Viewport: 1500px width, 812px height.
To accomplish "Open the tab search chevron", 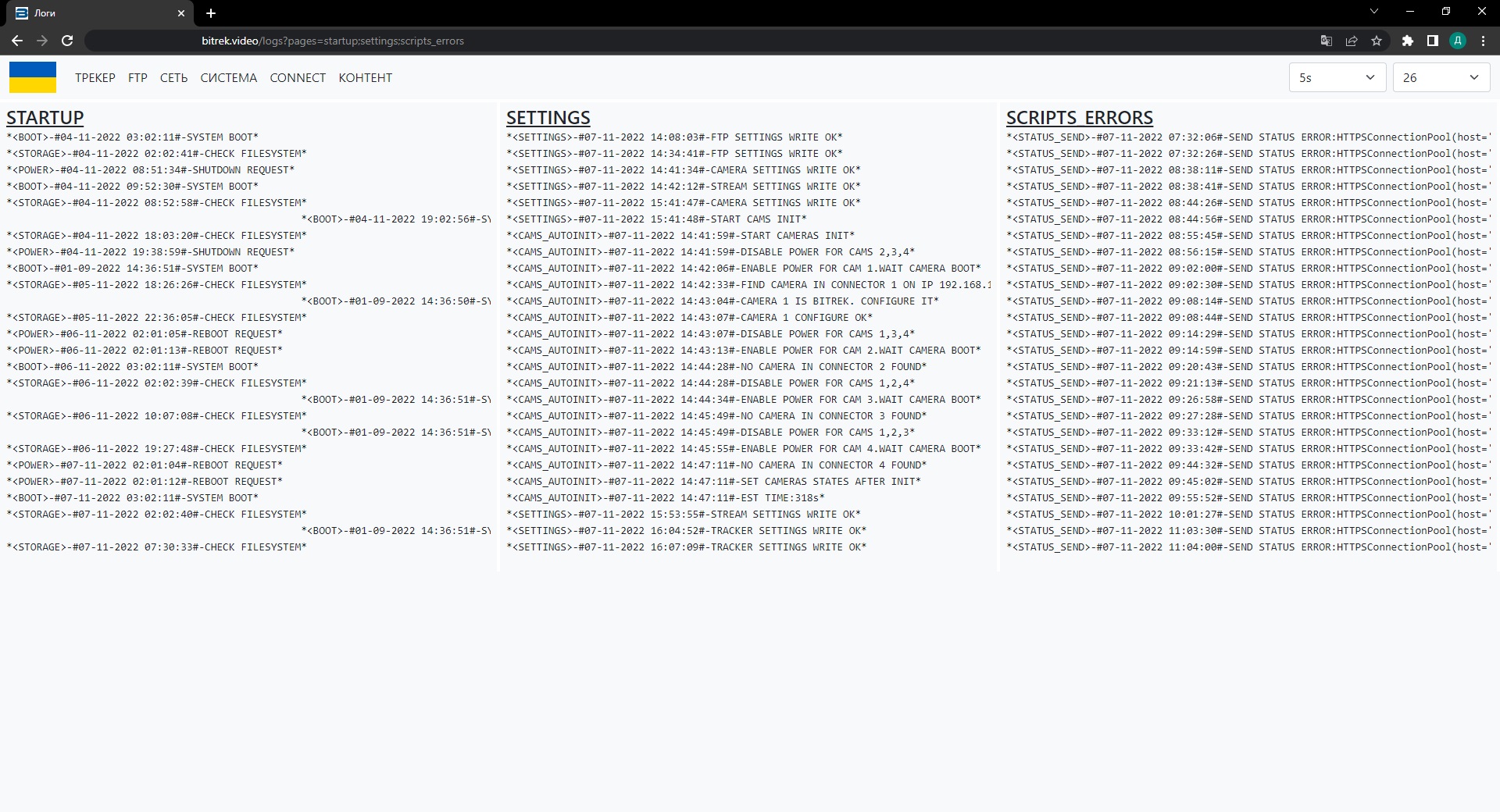I will coord(1374,12).
